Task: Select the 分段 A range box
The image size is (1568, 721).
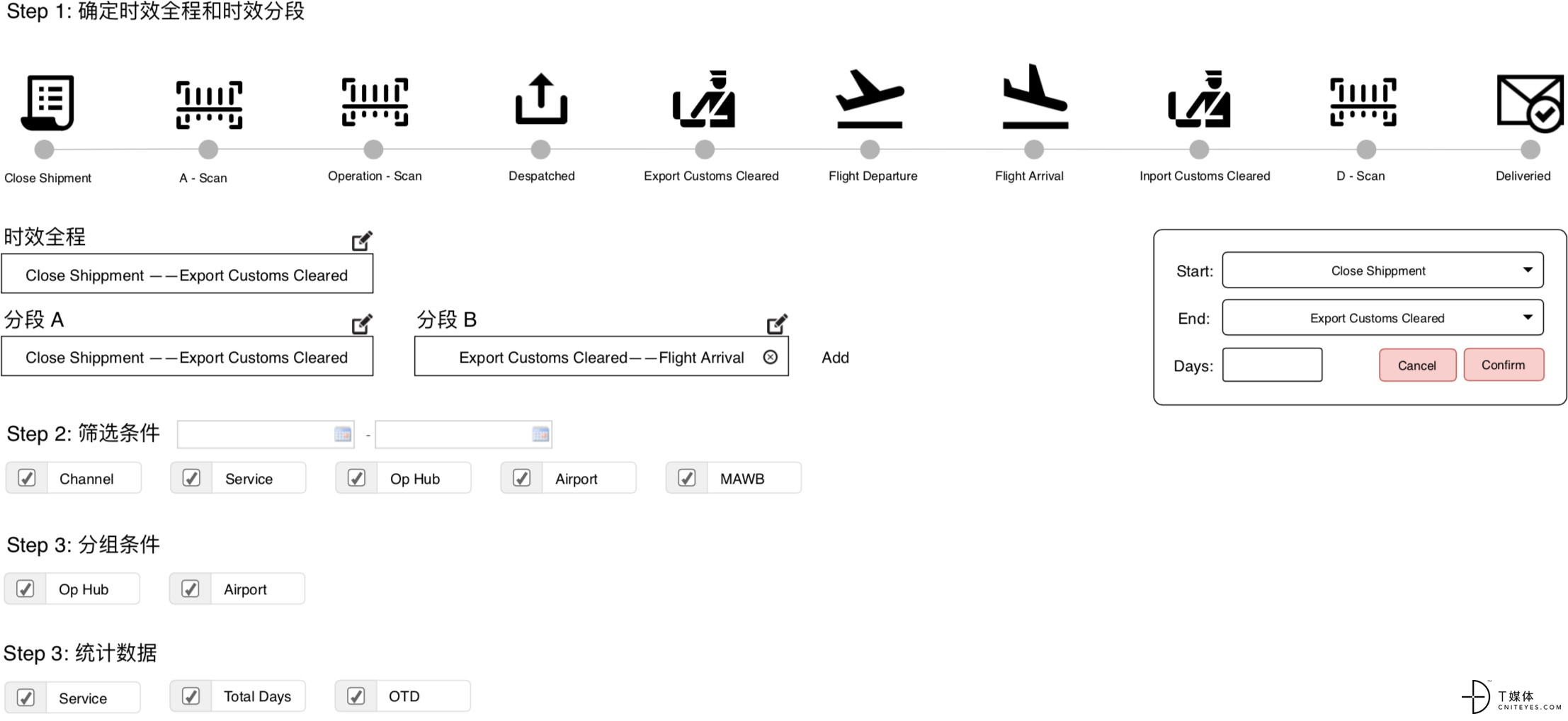Action: (187, 356)
